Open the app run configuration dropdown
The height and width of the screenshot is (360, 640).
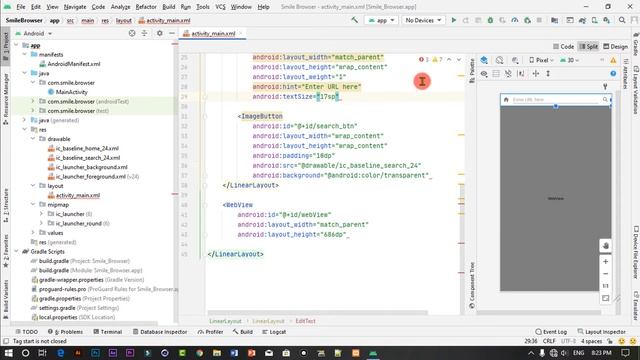(x=382, y=20)
